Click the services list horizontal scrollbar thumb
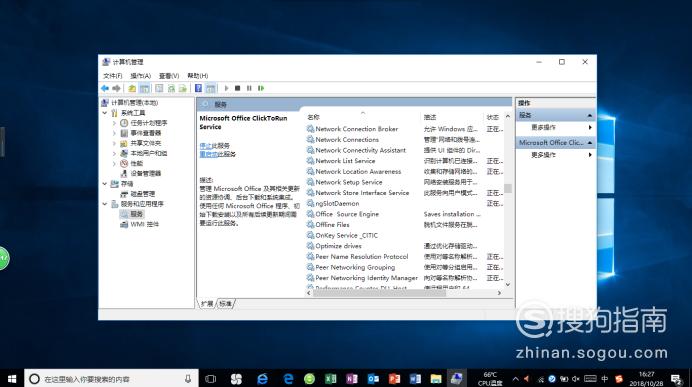This screenshot has height=387, width=692. click(380, 293)
